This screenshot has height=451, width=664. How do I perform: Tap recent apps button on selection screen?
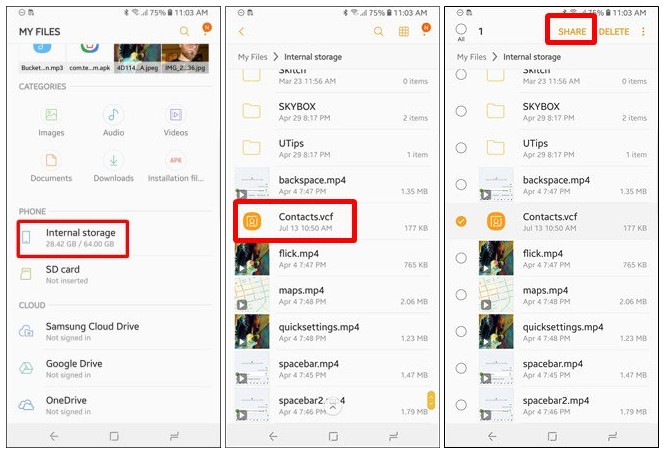point(612,436)
